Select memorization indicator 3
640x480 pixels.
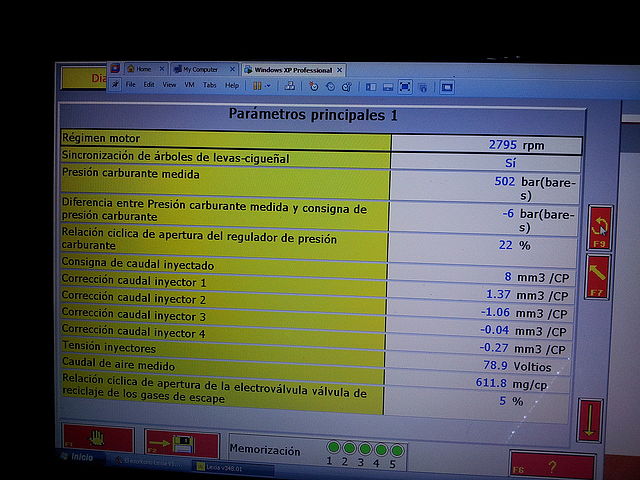click(364, 450)
